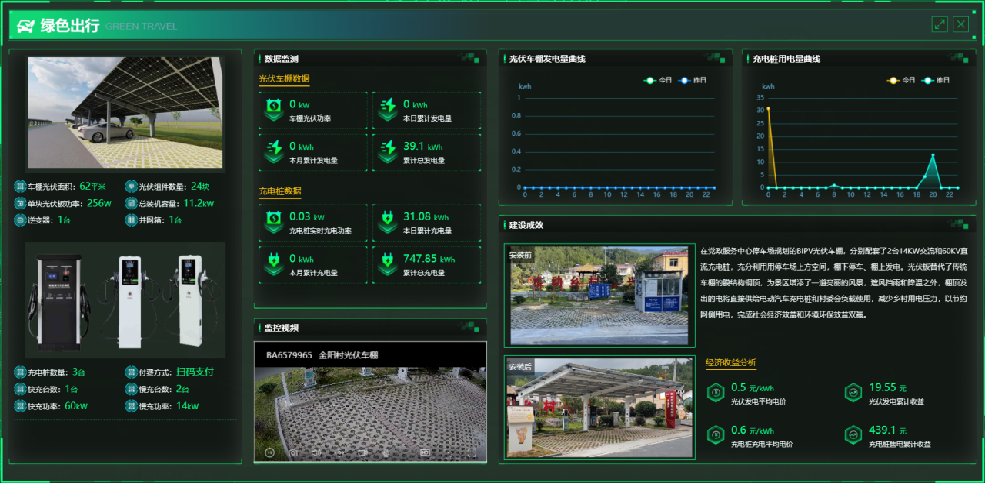985x483 pixels.
Task: Click the HD quality icon in video player
Action: [x=424, y=453]
